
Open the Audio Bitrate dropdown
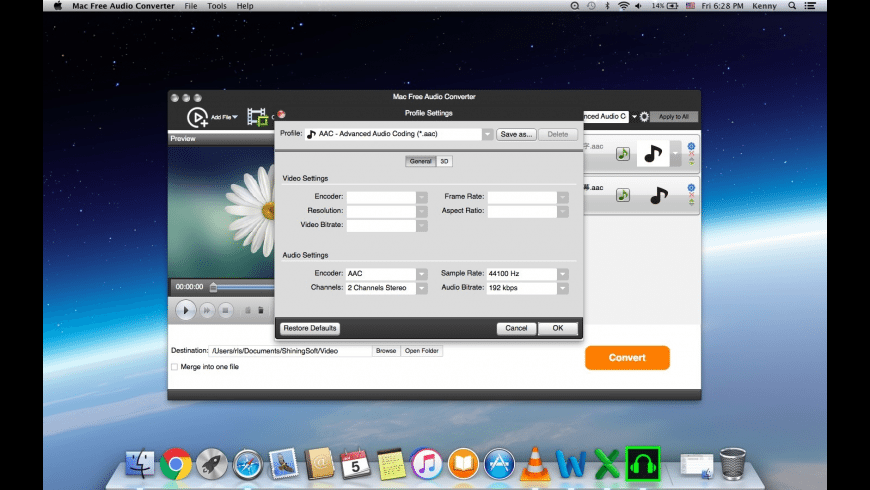pos(563,288)
